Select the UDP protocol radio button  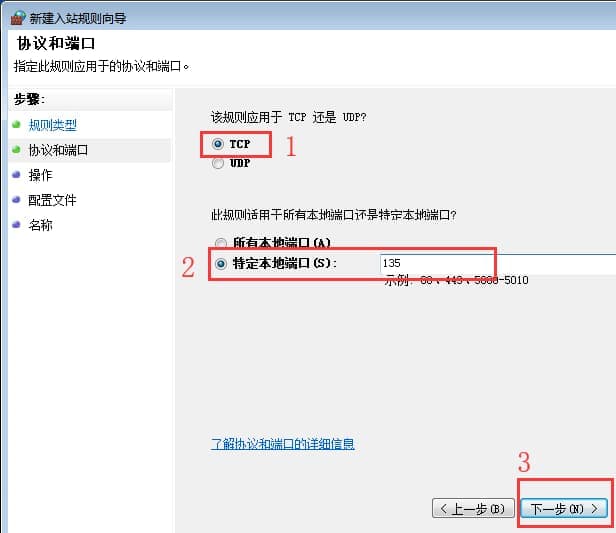[218, 163]
